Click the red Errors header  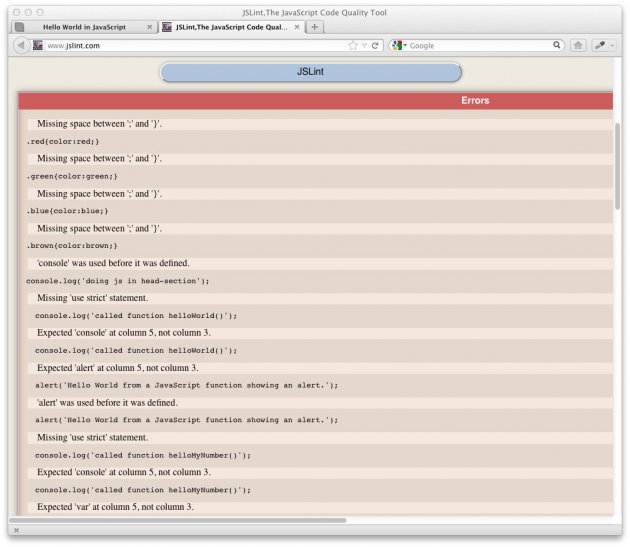coord(315,100)
